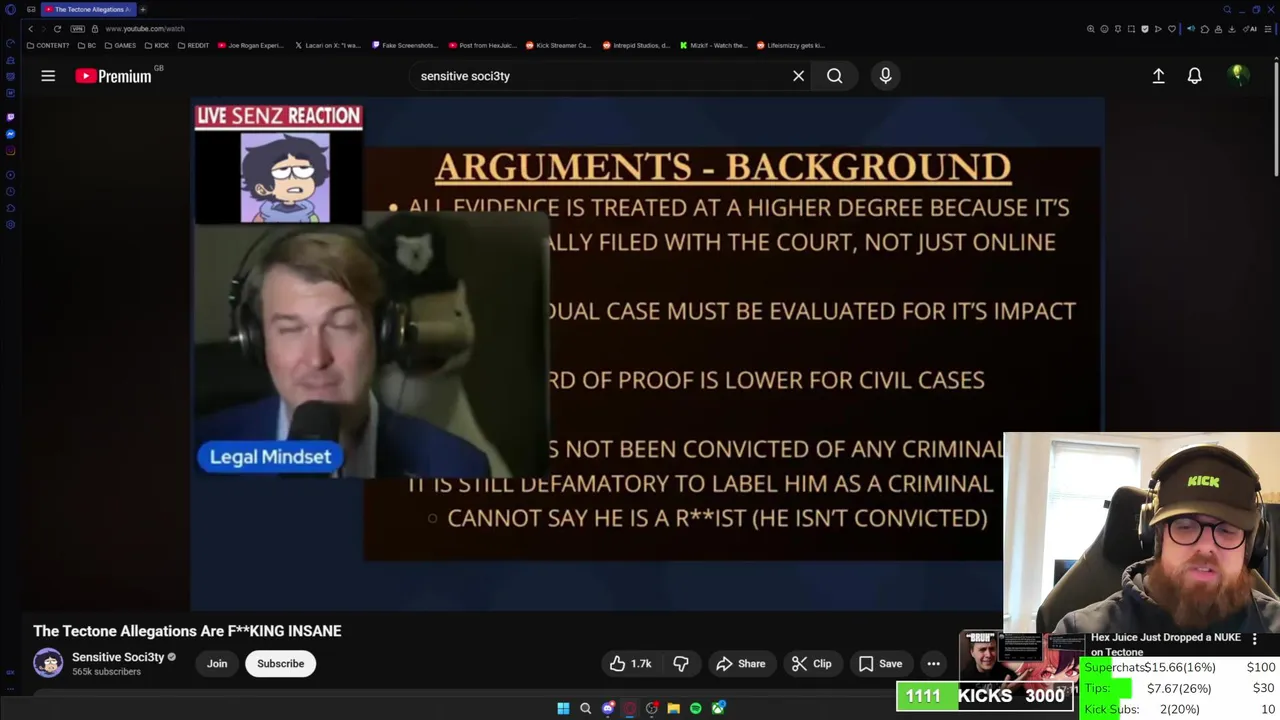This screenshot has height=720, width=1280.
Task: Switch to The Tectone Allegations tab
Action: coord(88,9)
